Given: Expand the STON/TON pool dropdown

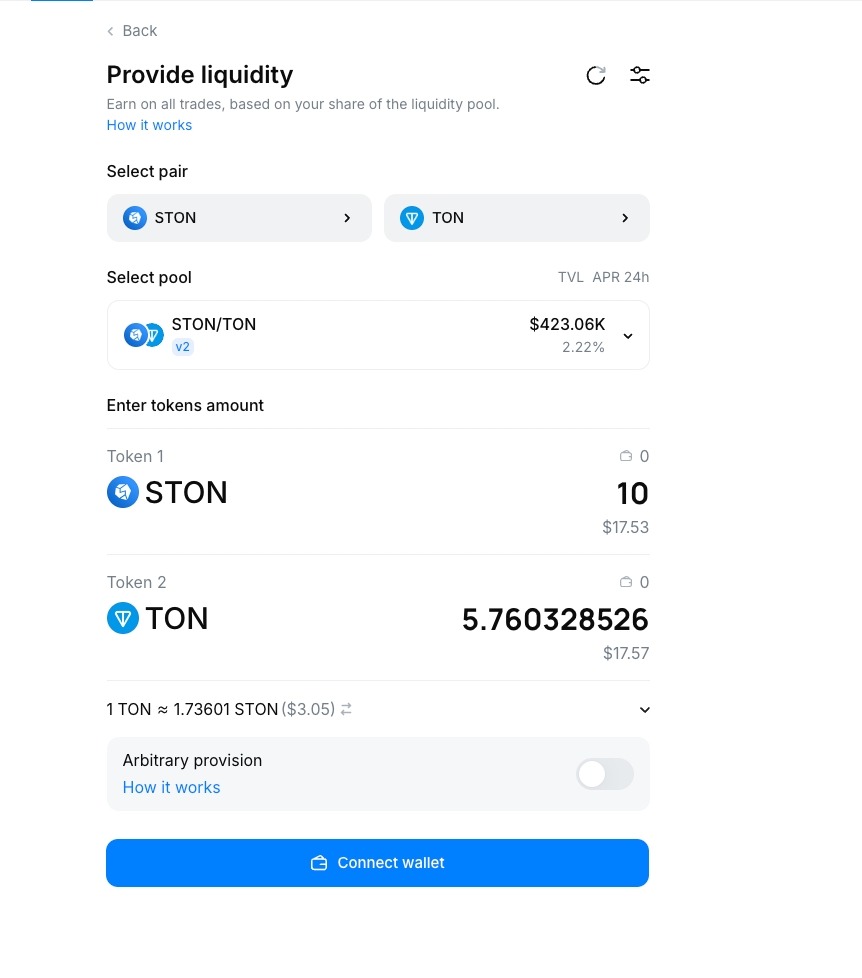Looking at the screenshot, I should [x=628, y=336].
